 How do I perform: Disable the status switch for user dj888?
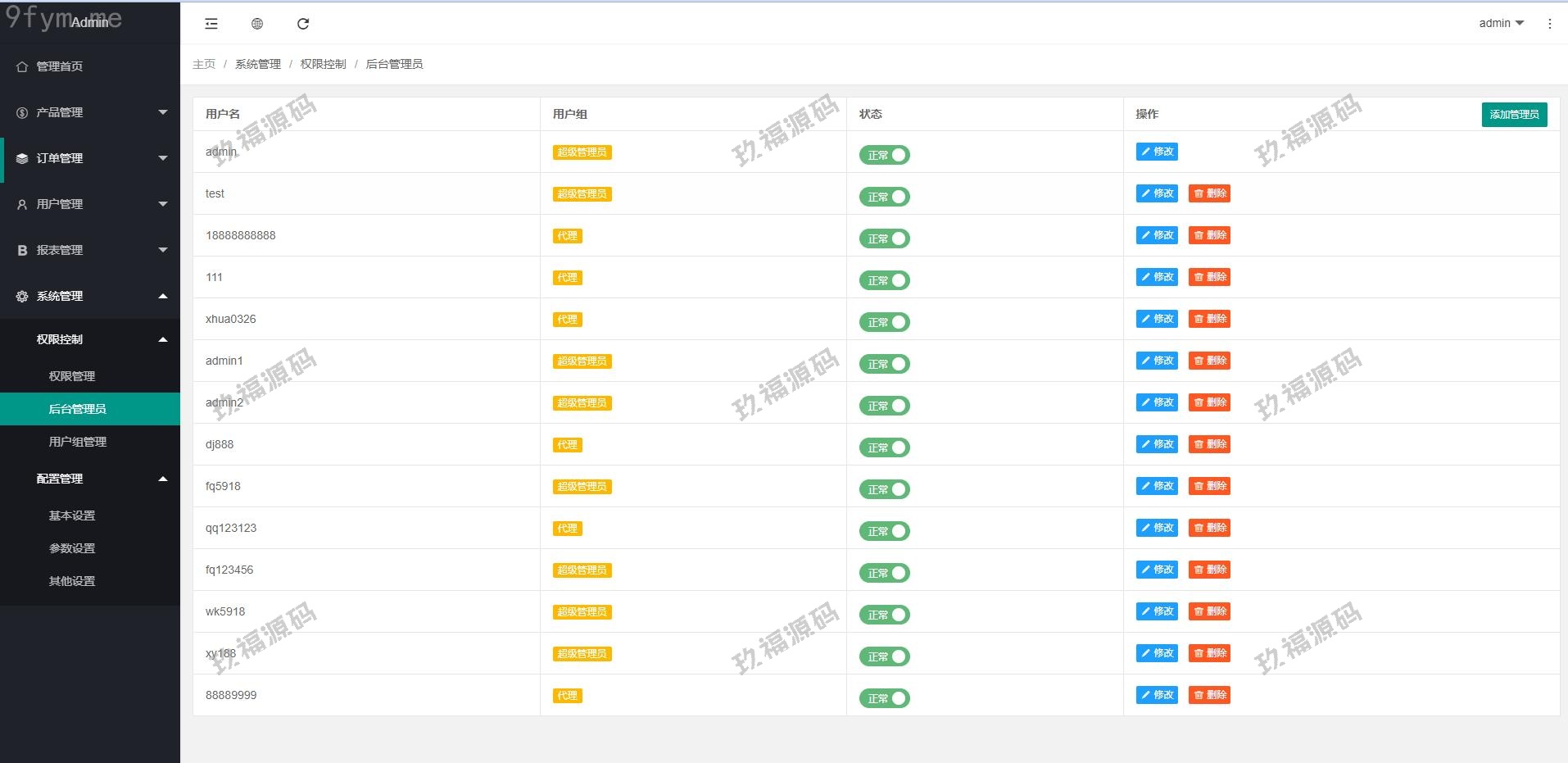coord(884,447)
